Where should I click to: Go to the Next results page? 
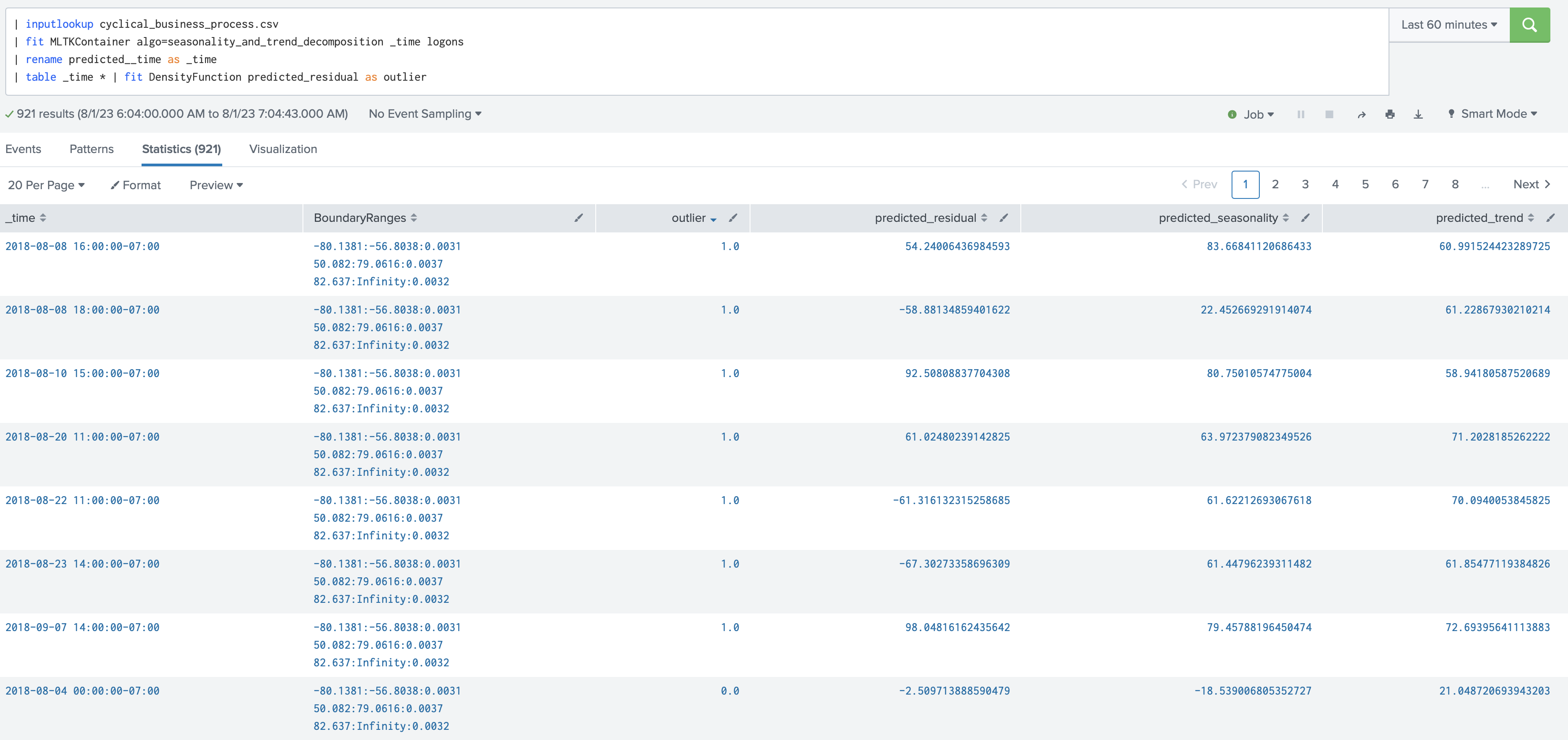[1531, 184]
